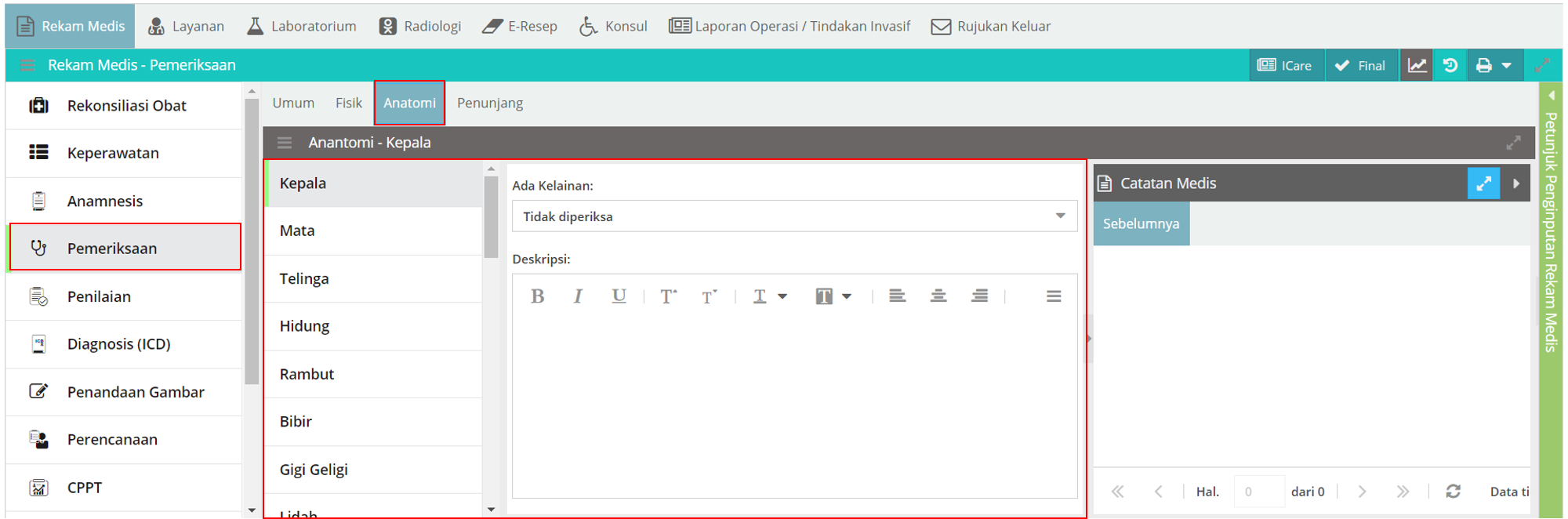Open the Konsul menu
The image size is (1568, 519).
coord(613,26)
